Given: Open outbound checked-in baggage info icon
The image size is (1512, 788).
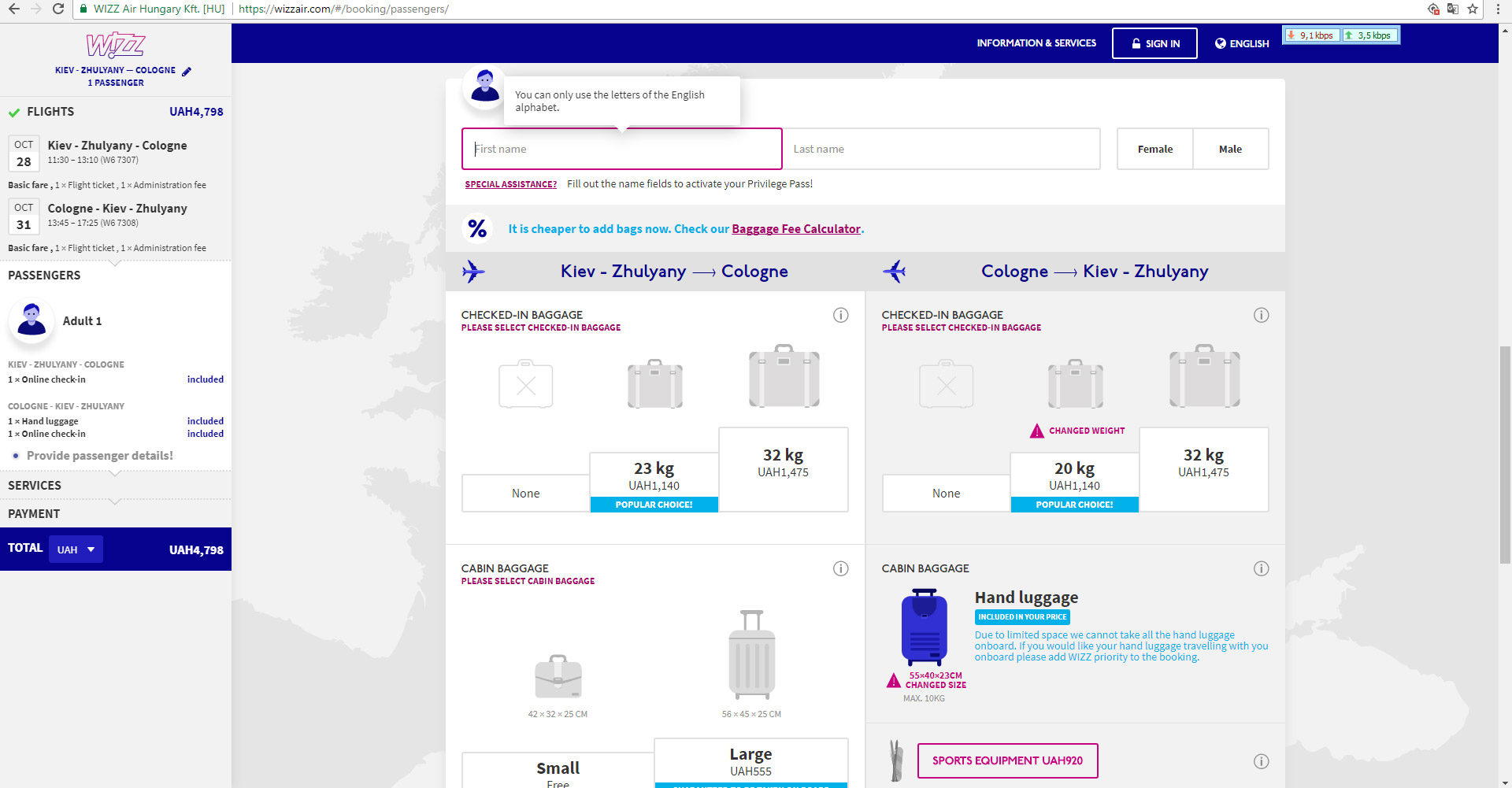Looking at the screenshot, I should coord(841,315).
